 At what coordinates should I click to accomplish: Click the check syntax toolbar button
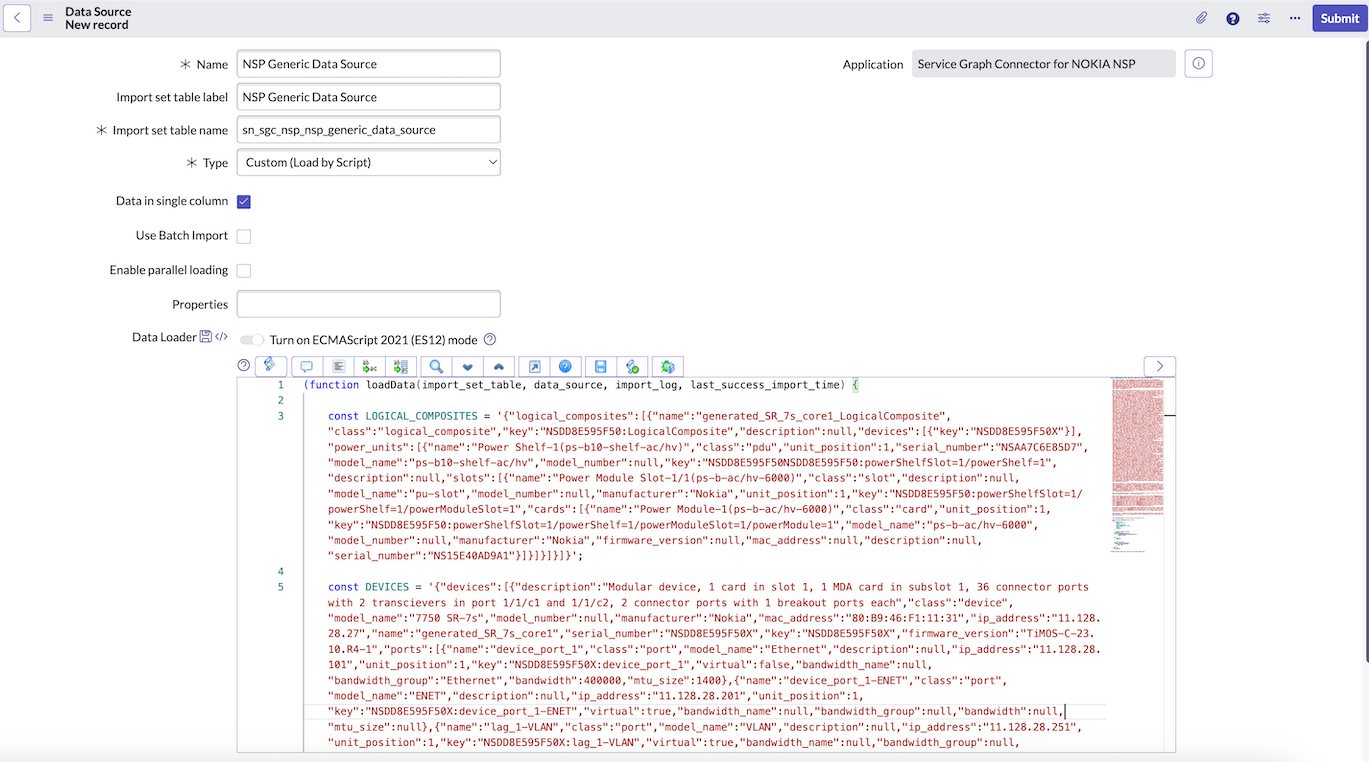pyautogui.click(x=631, y=367)
